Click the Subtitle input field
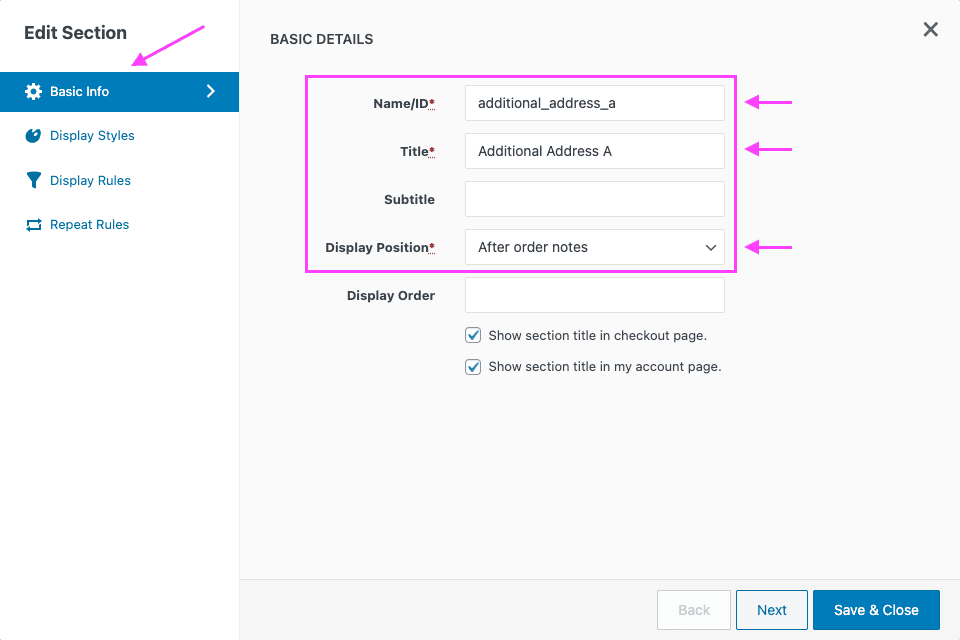 pyautogui.click(x=595, y=199)
